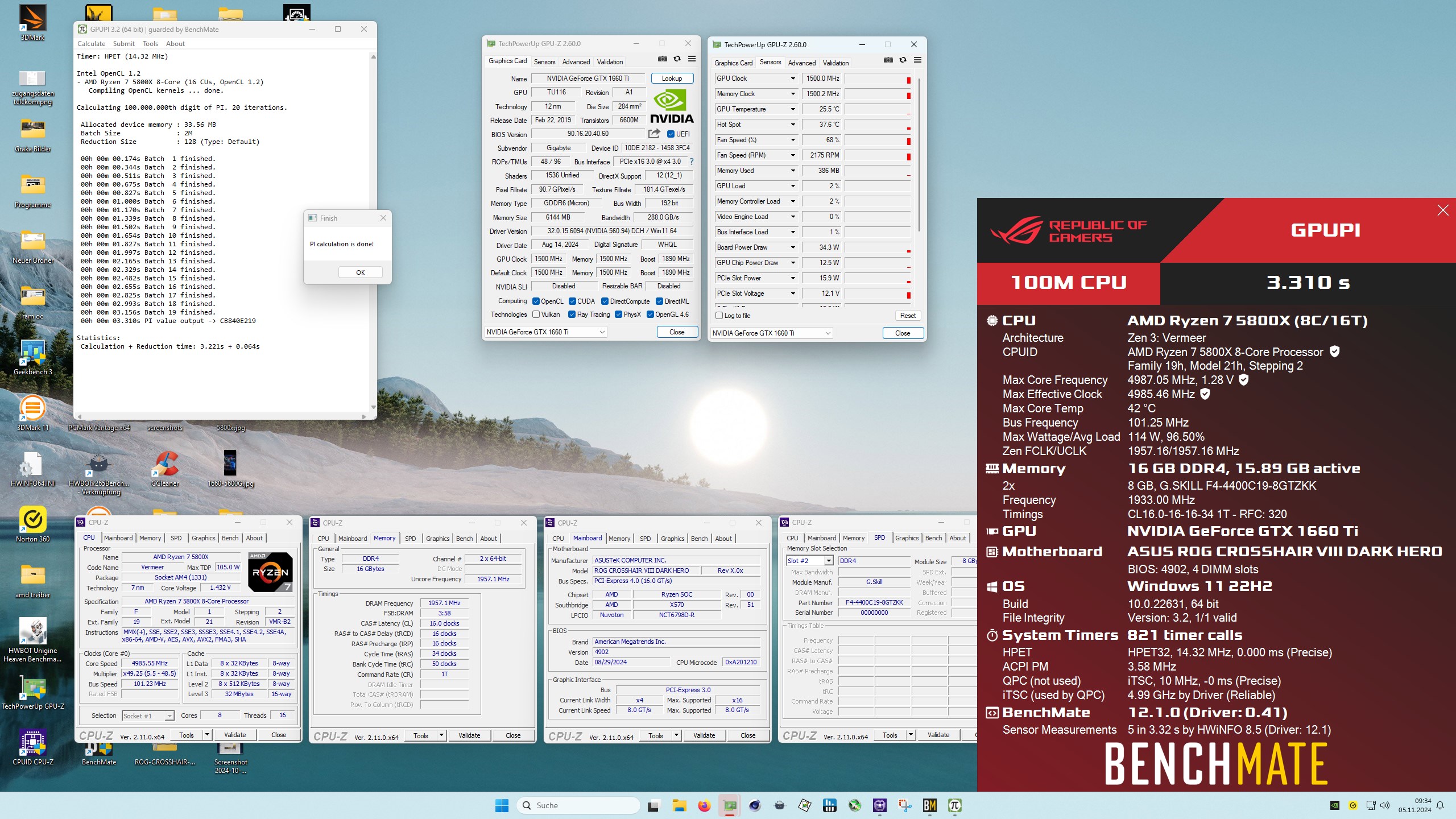Click the GPUPI output vertical scrollbar
This screenshot has height=819, width=1456.
(373, 231)
